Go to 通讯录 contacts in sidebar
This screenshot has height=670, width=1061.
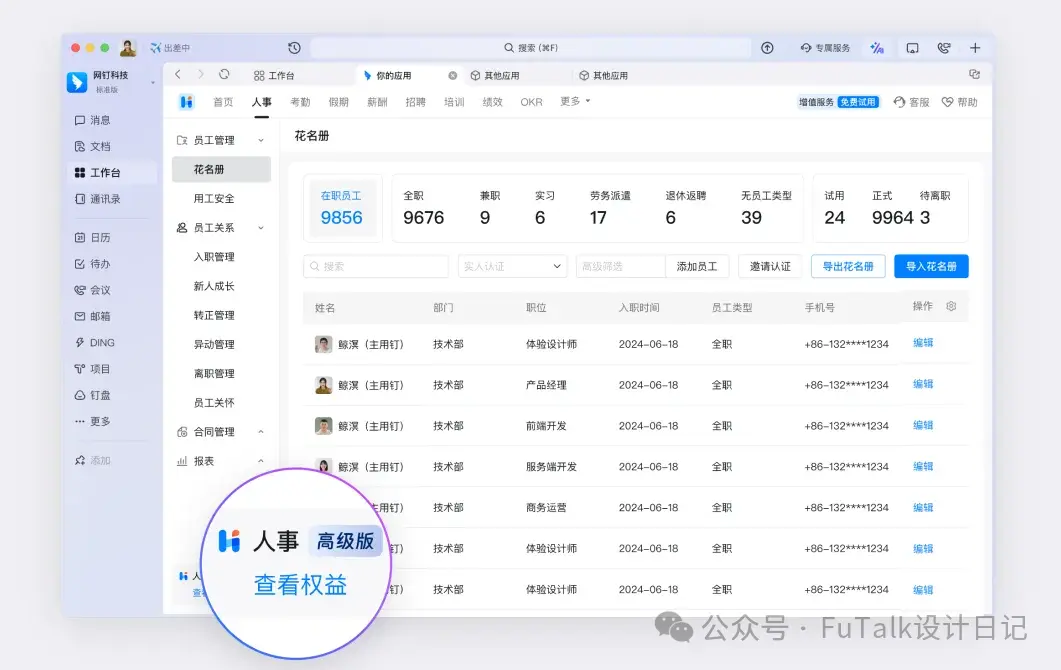point(98,199)
